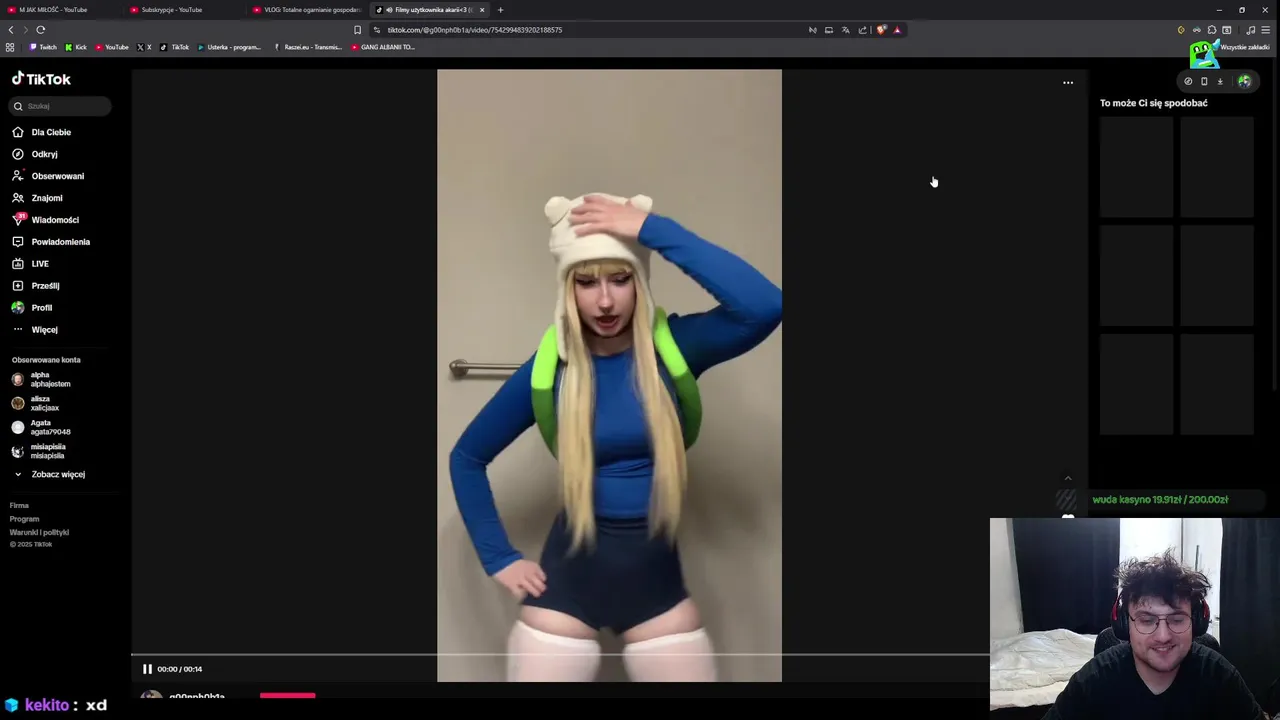Open the Dla Ciebie feed
The width and height of the screenshot is (1280, 720).
pyautogui.click(x=41, y=132)
